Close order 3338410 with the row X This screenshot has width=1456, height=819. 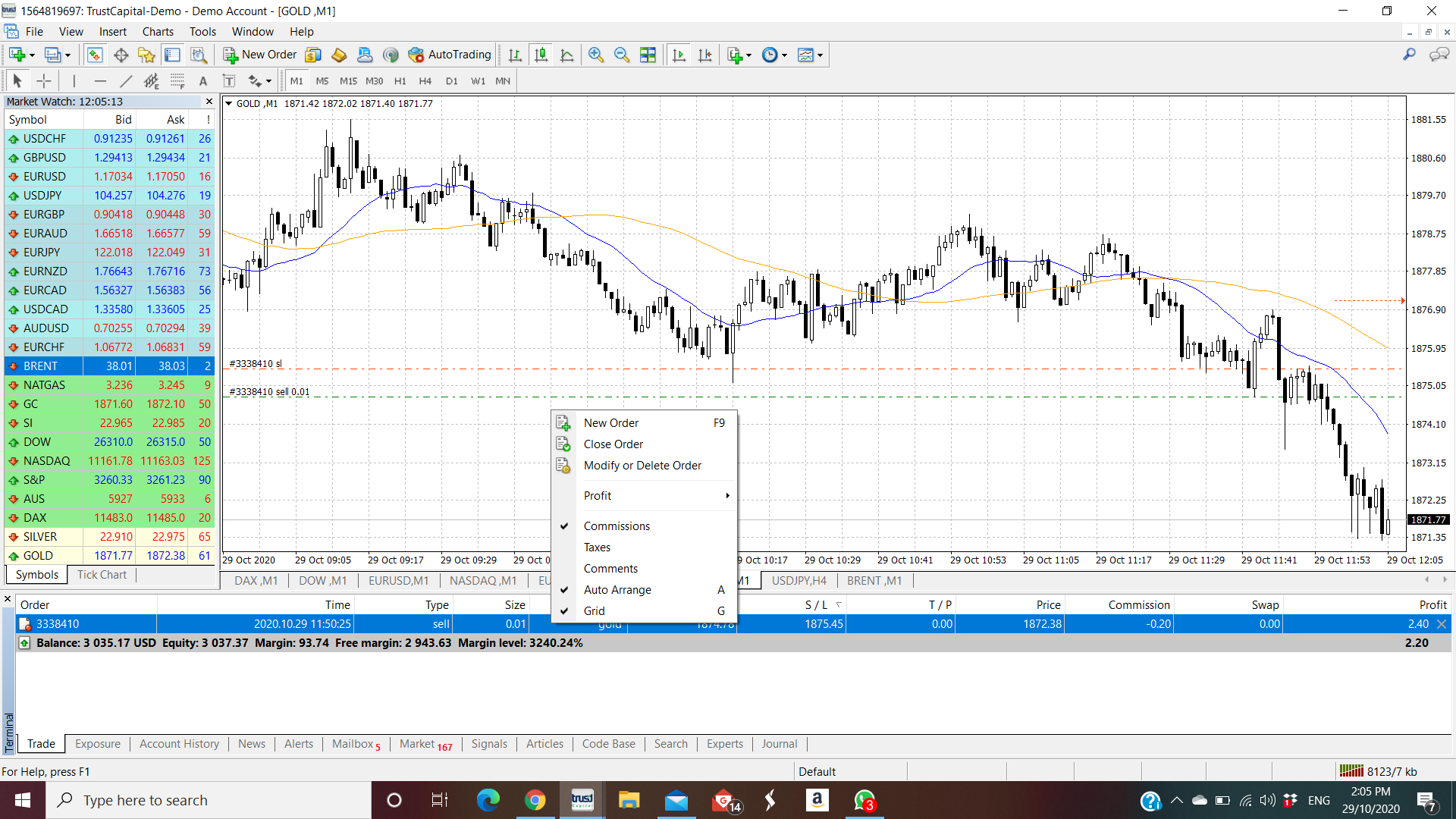click(1442, 623)
